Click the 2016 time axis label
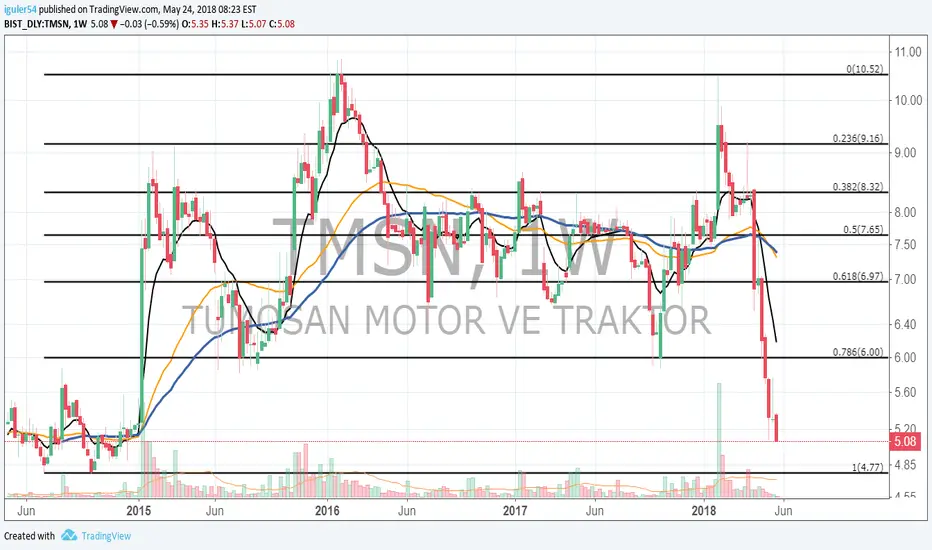 click(327, 510)
